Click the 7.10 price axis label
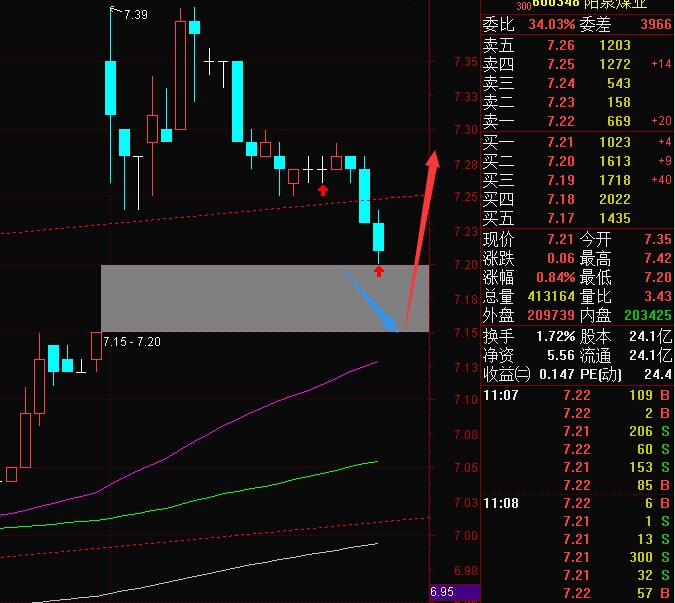Viewport: 675px width, 603px height. pos(466,400)
